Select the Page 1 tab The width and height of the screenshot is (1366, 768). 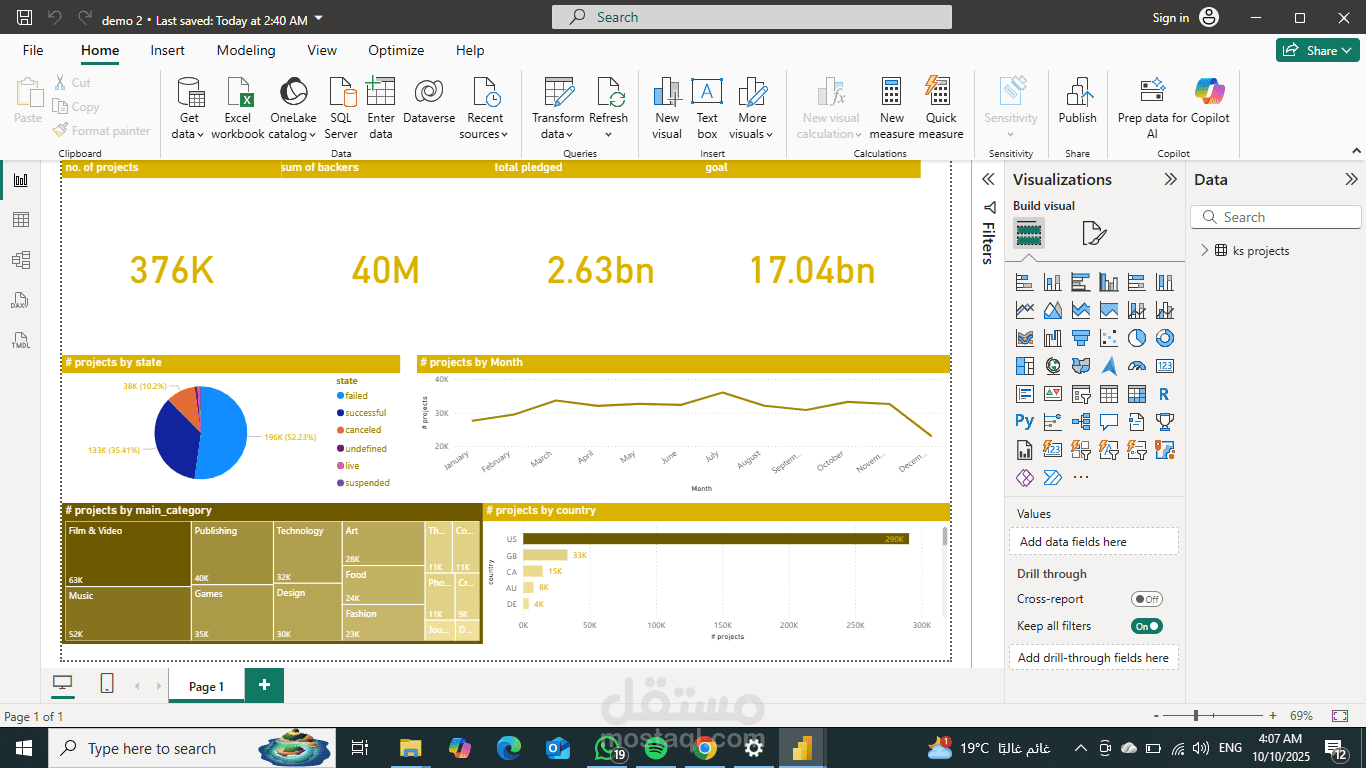click(x=206, y=686)
